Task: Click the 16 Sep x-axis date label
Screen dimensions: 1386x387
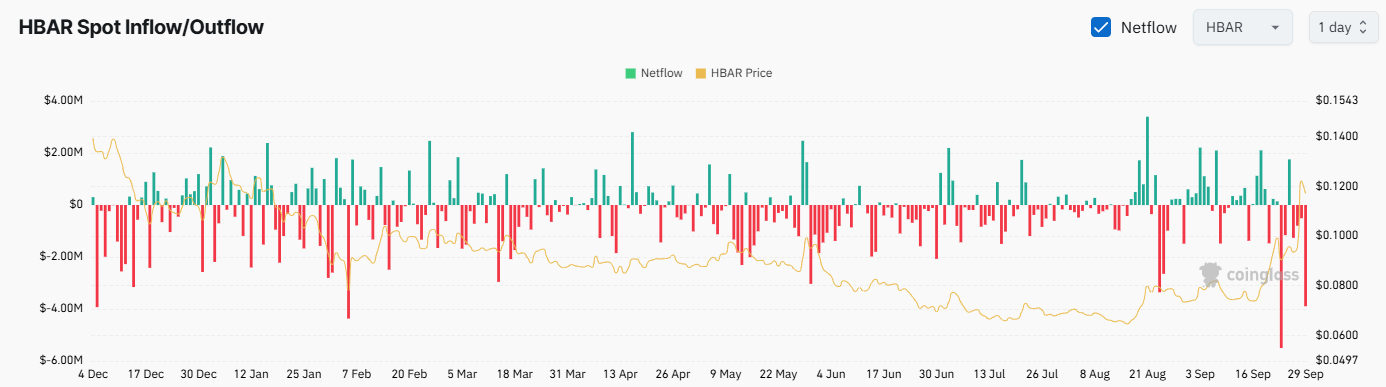Action: click(1252, 374)
